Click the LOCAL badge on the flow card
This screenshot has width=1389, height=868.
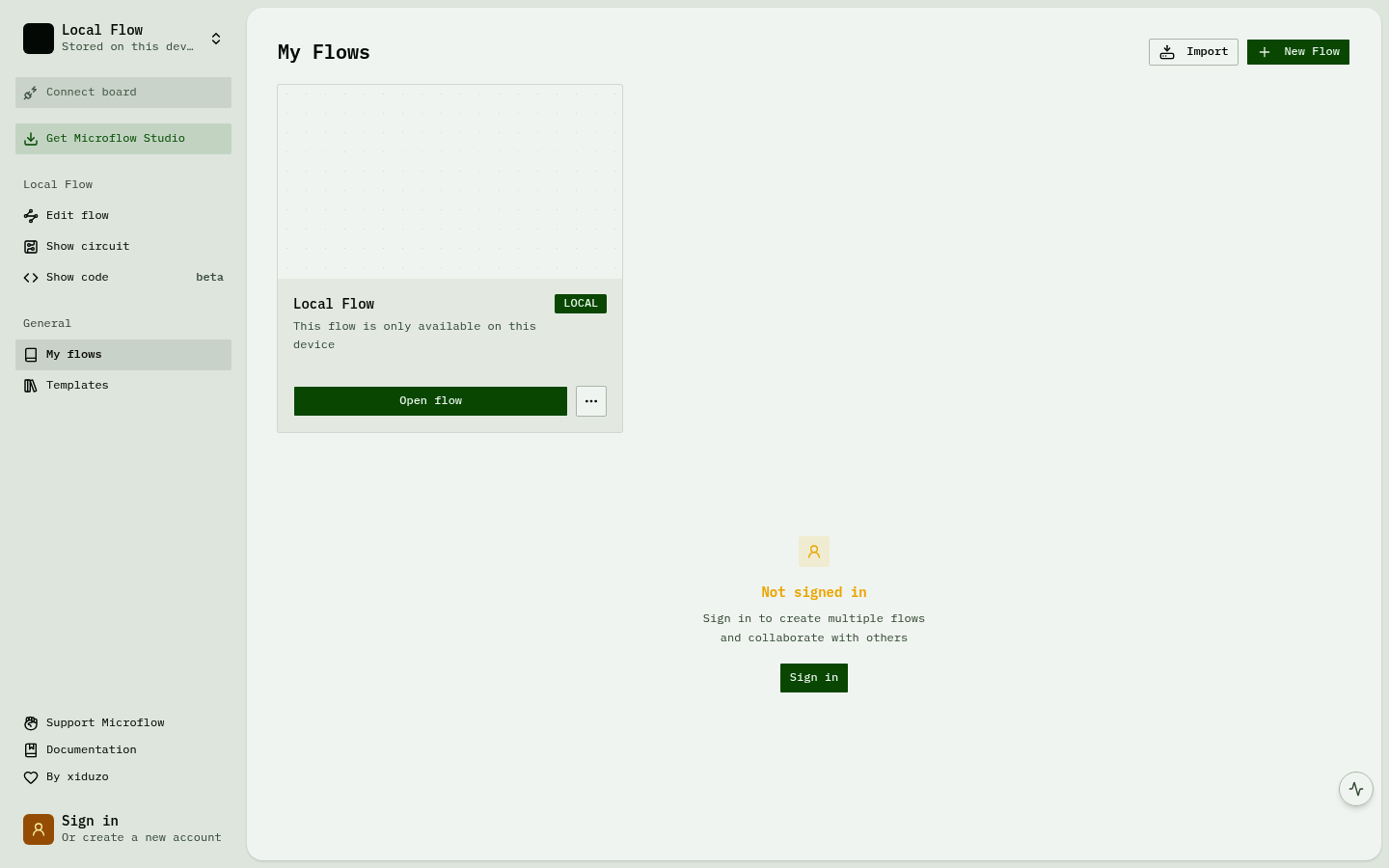click(581, 304)
